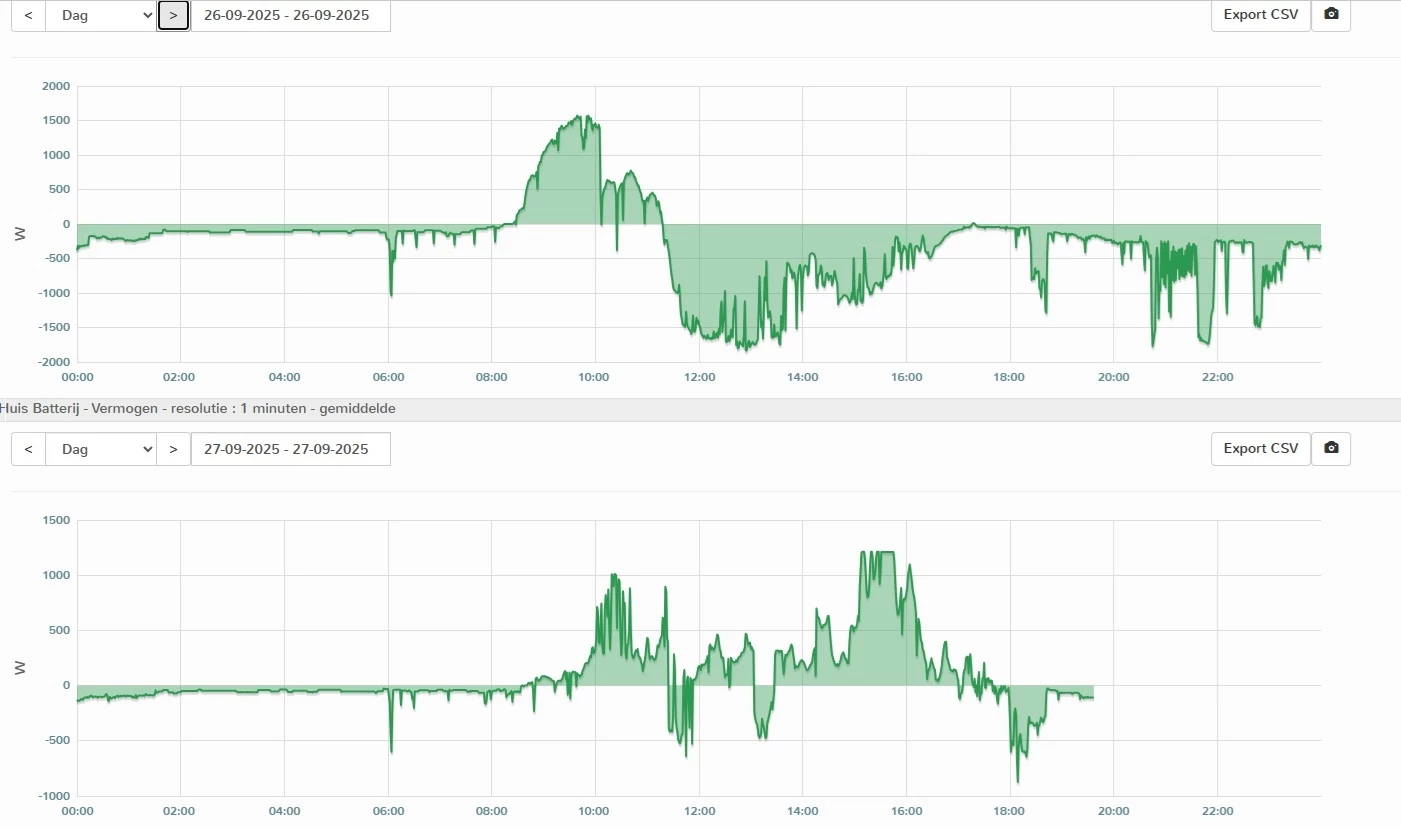1401x829 pixels.
Task: Select W axis unit on 26-09-2025 chart
Action: (20, 234)
